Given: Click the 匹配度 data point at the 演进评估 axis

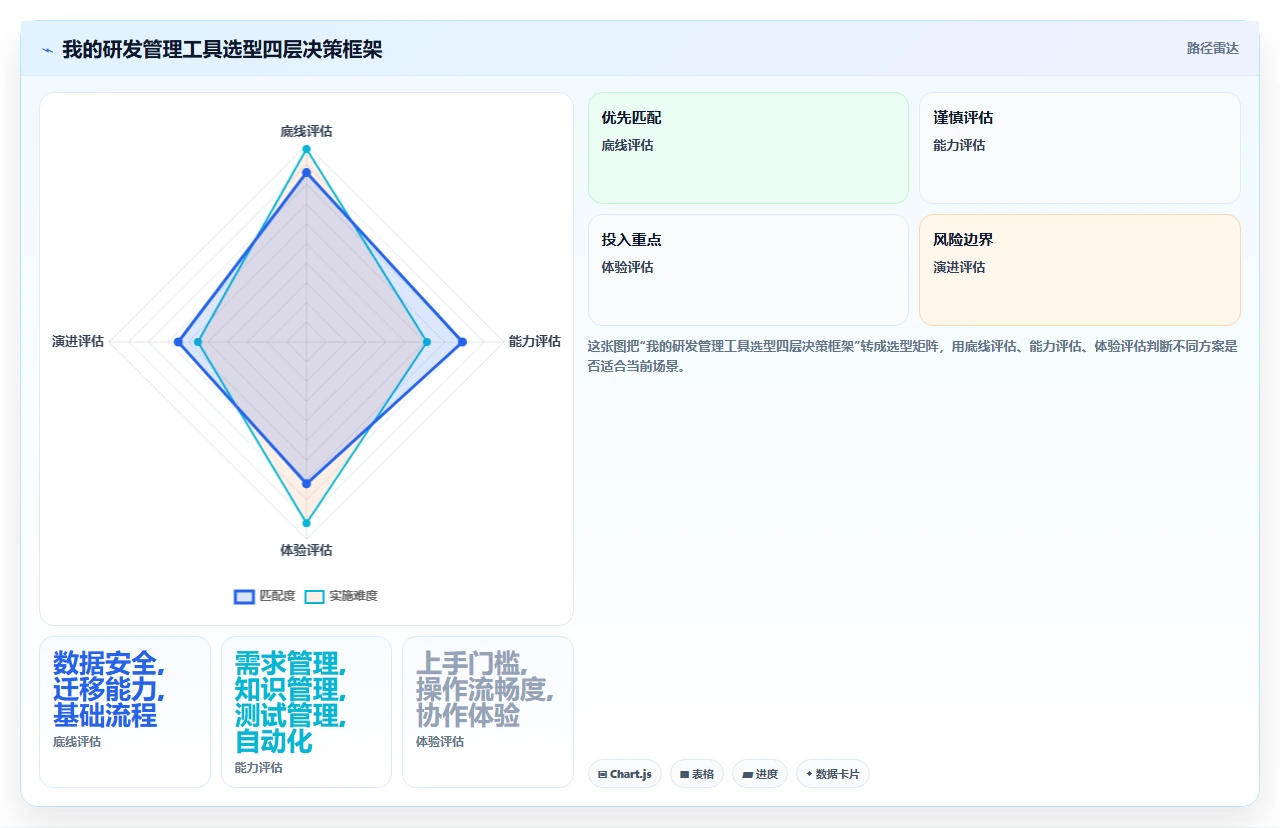Looking at the screenshot, I should pos(178,342).
